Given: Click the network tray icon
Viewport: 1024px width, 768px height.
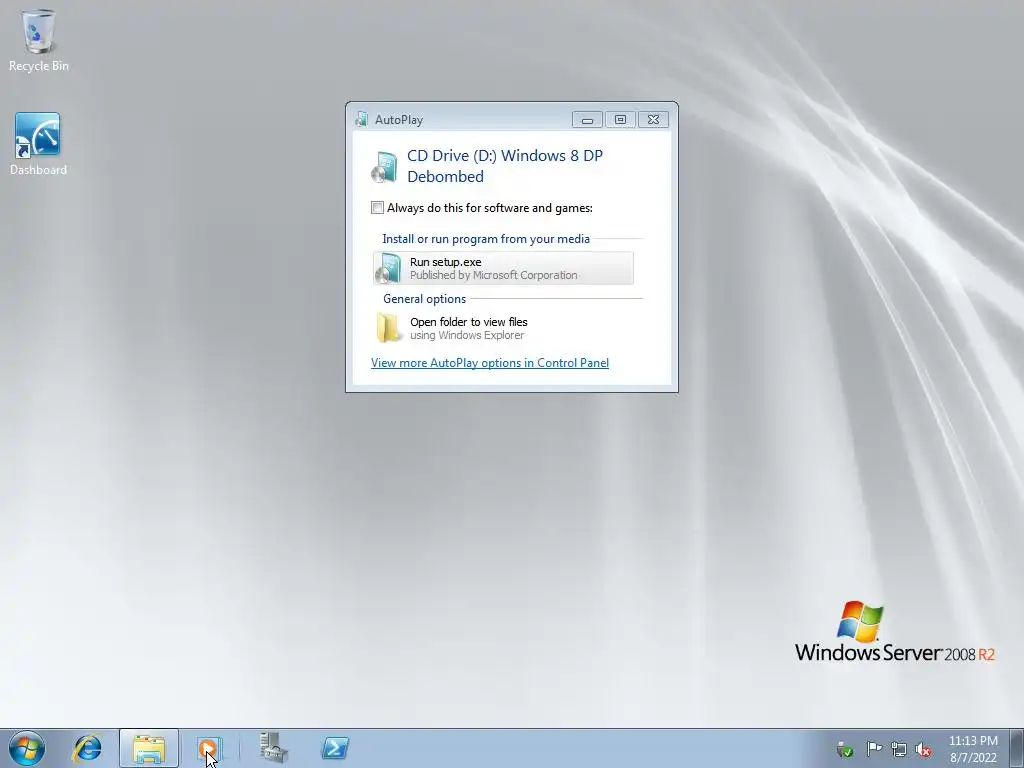Looking at the screenshot, I should point(899,749).
